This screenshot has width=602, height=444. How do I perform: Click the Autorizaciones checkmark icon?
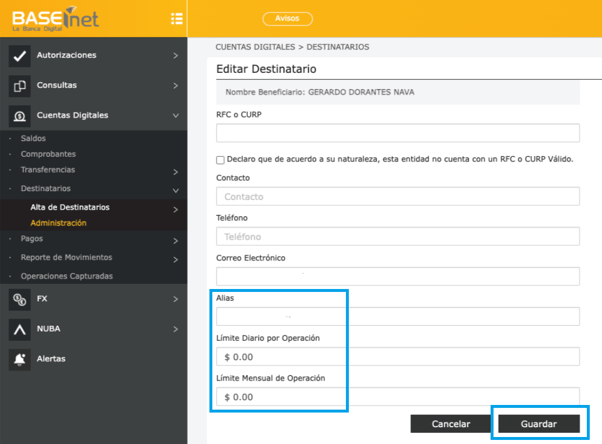point(19,56)
